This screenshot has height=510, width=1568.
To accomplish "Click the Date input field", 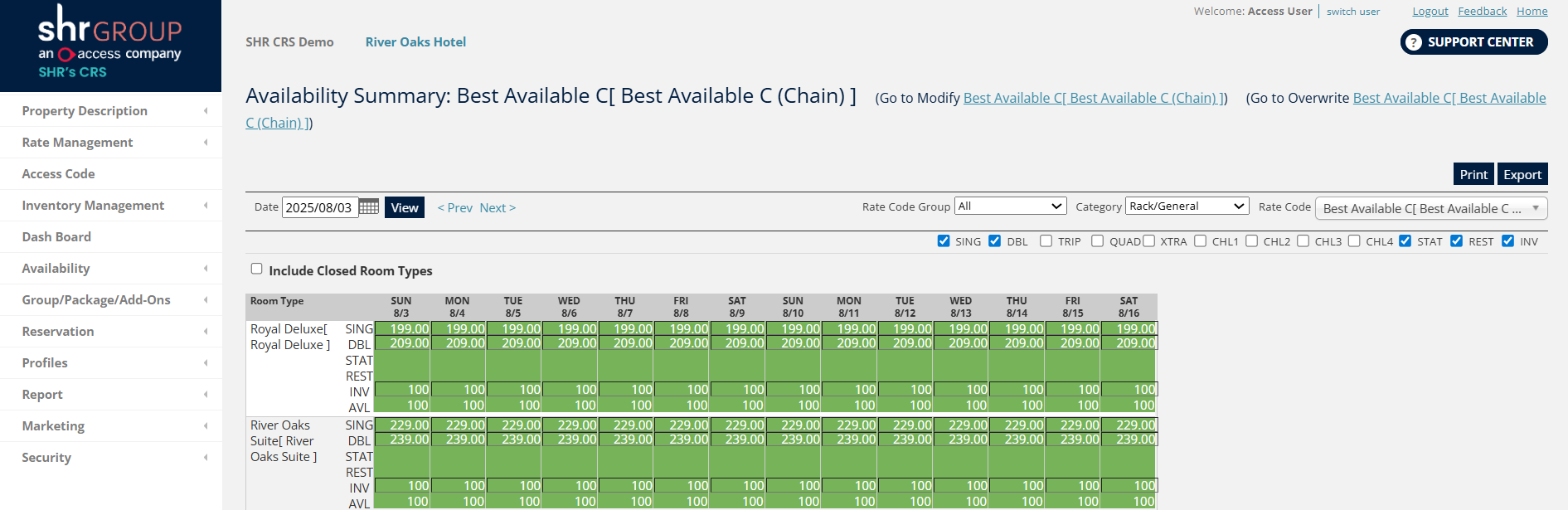I will point(320,207).
